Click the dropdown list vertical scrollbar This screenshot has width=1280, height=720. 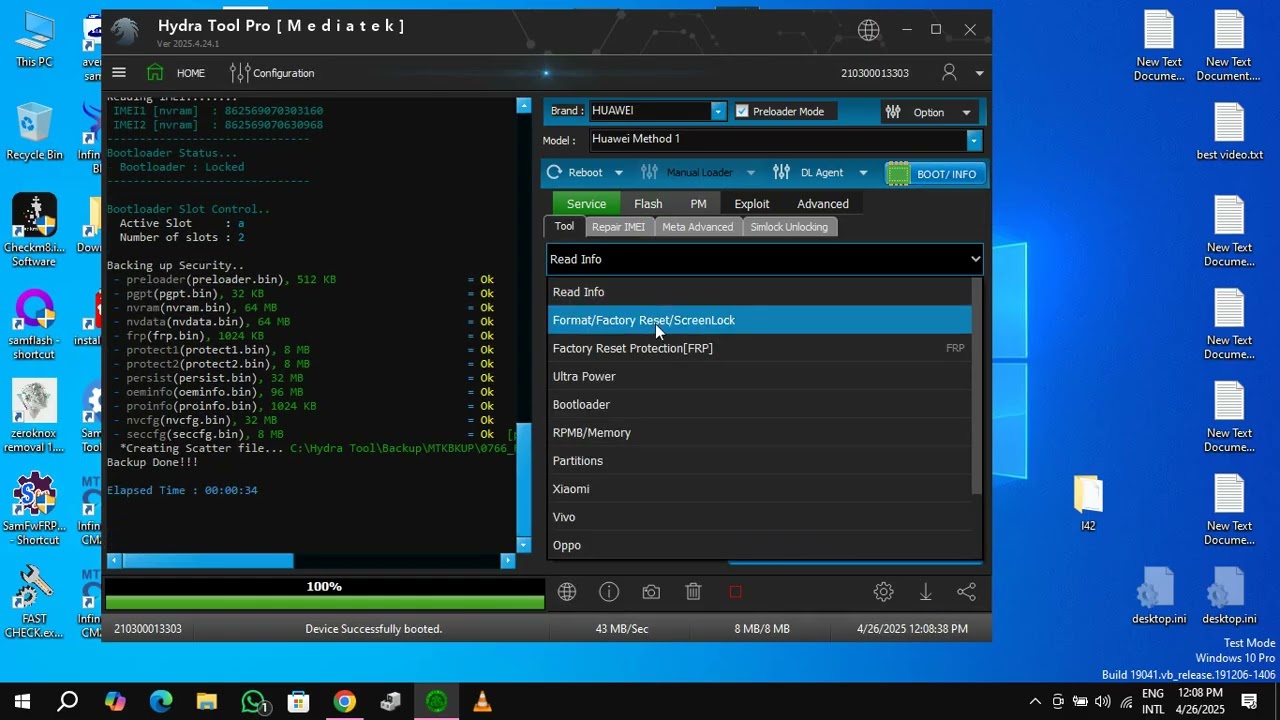[x=977, y=386]
